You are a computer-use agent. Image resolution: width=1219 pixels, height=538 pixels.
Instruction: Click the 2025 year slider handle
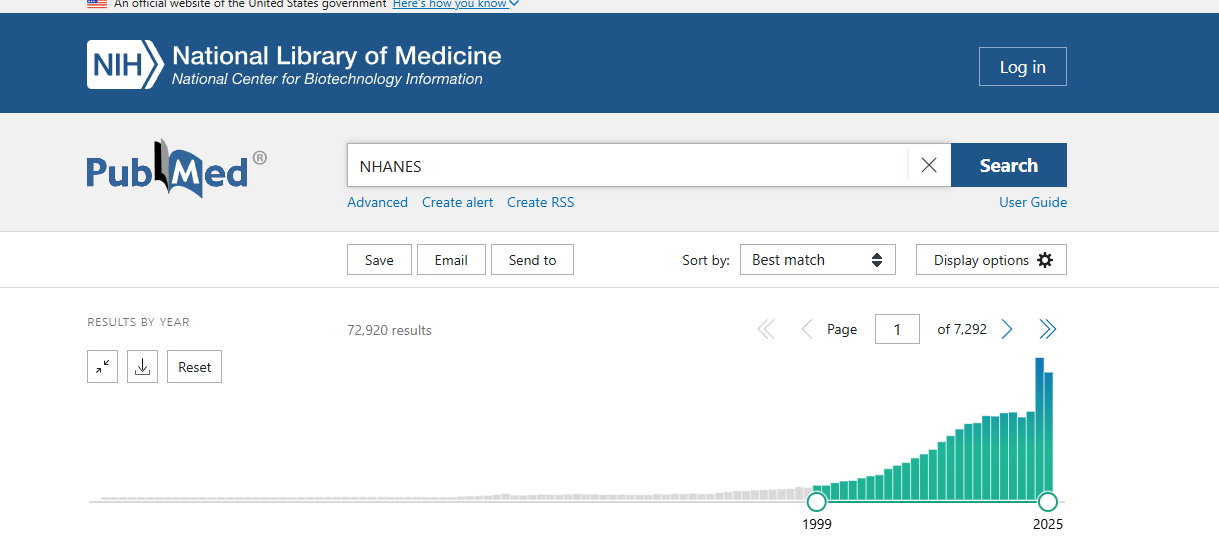(x=1047, y=501)
